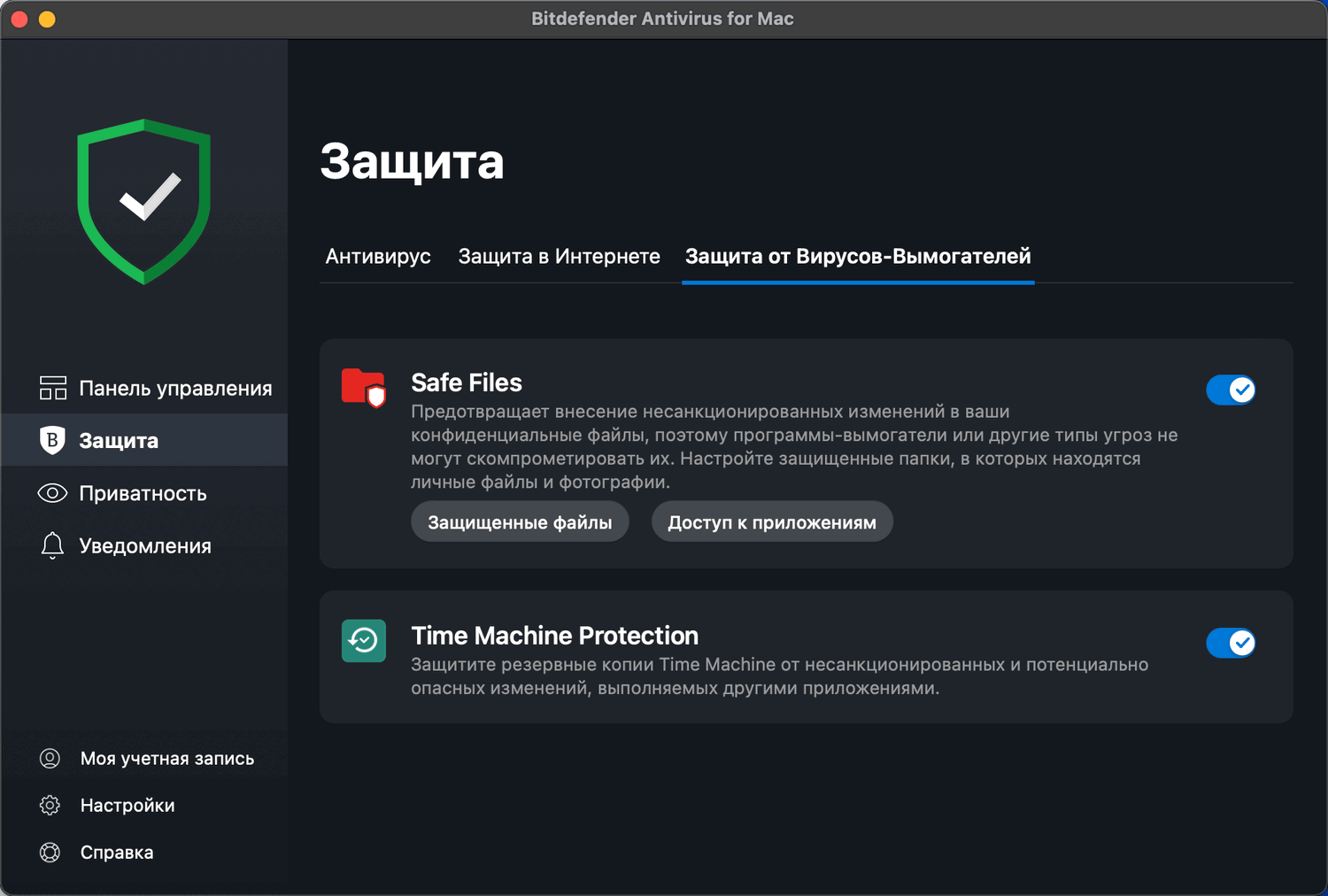This screenshot has height=896, width=1328.
Task: Click the Bitdefender Antivirus for Mac window title
Action: click(x=662, y=19)
